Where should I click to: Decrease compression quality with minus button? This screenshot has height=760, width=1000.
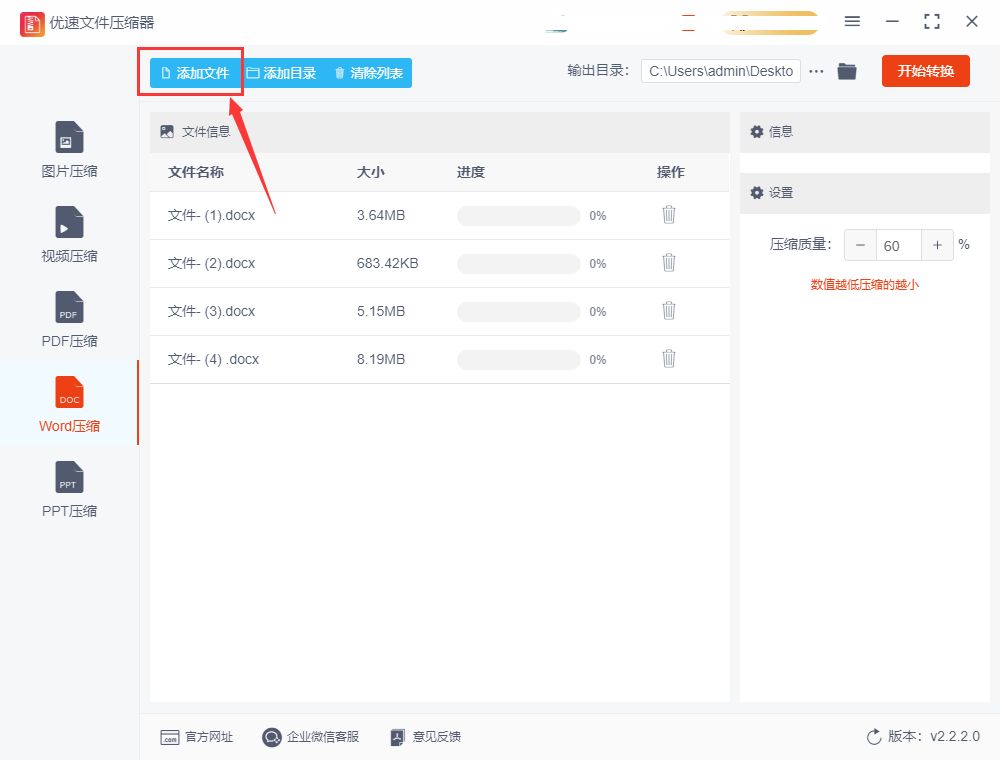[860, 245]
